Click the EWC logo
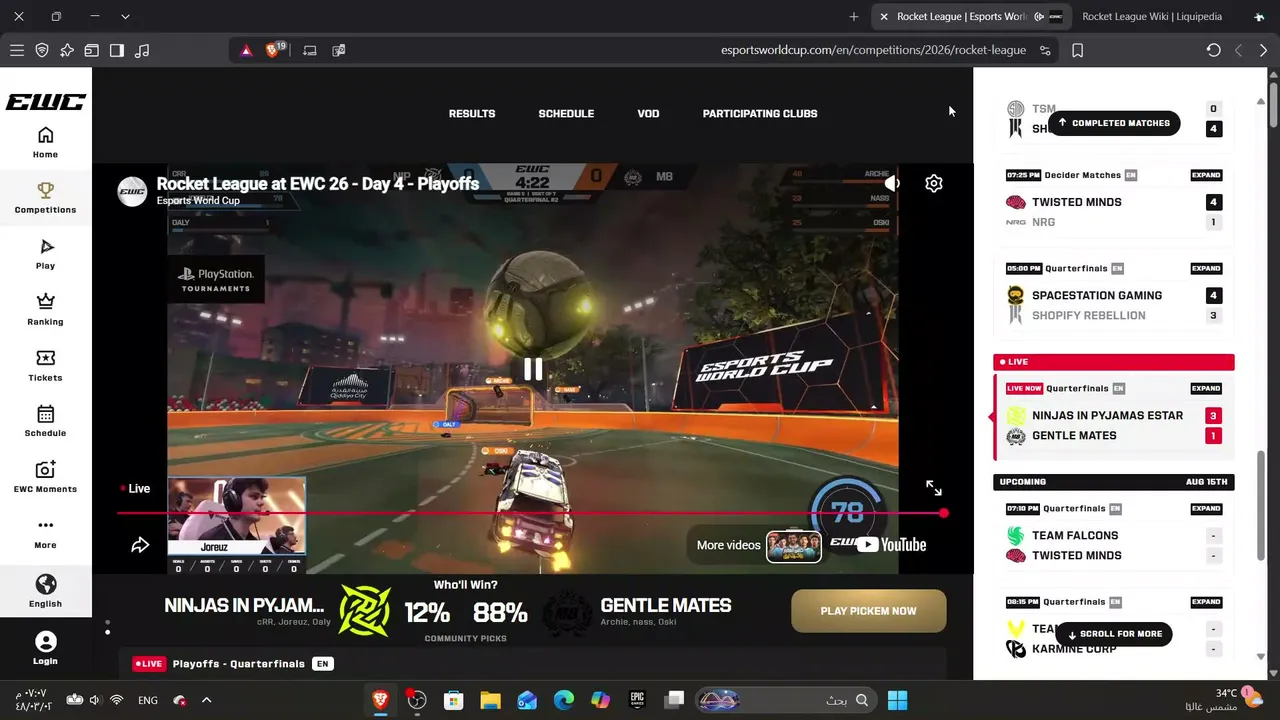 [45, 102]
